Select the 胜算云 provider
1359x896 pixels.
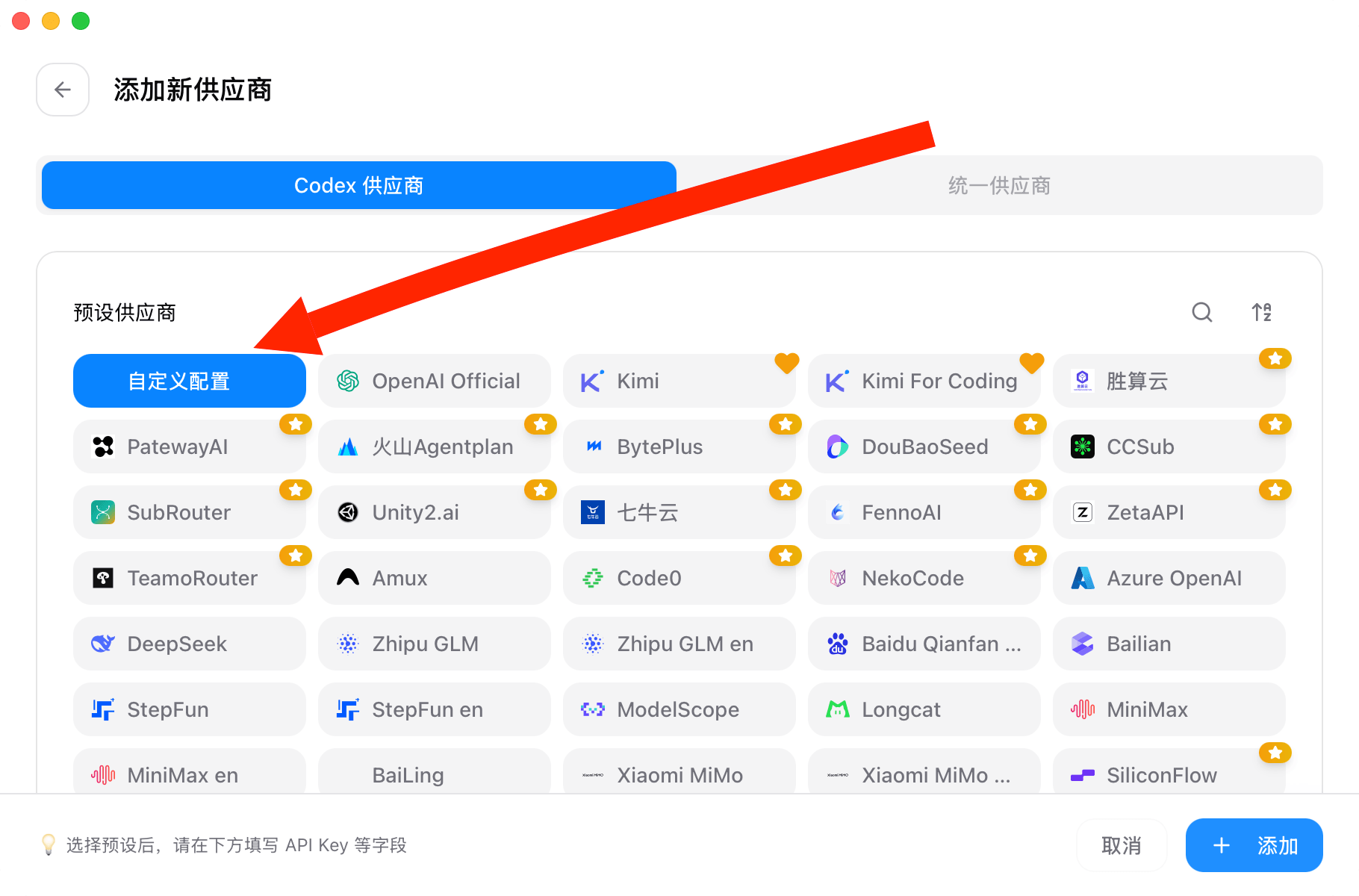tap(1169, 381)
